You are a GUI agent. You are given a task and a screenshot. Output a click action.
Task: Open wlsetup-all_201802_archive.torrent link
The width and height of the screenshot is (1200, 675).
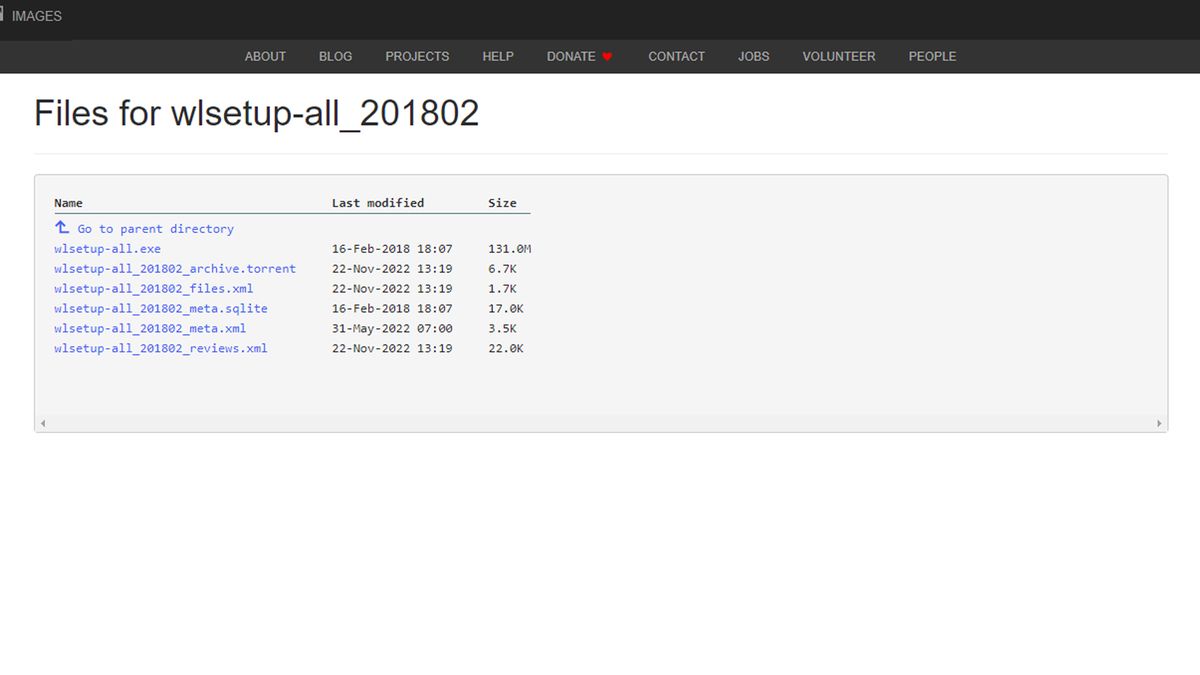coord(175,269)
